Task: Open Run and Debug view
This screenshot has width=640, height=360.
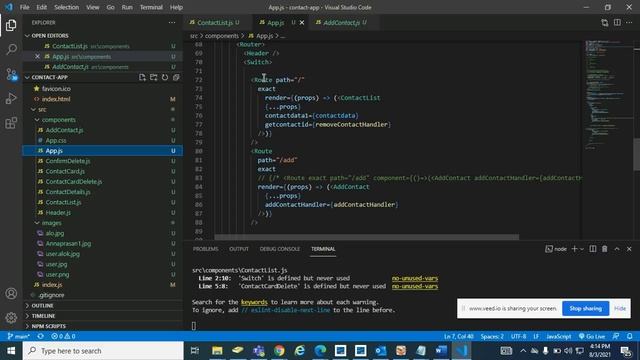Action: 11,98
